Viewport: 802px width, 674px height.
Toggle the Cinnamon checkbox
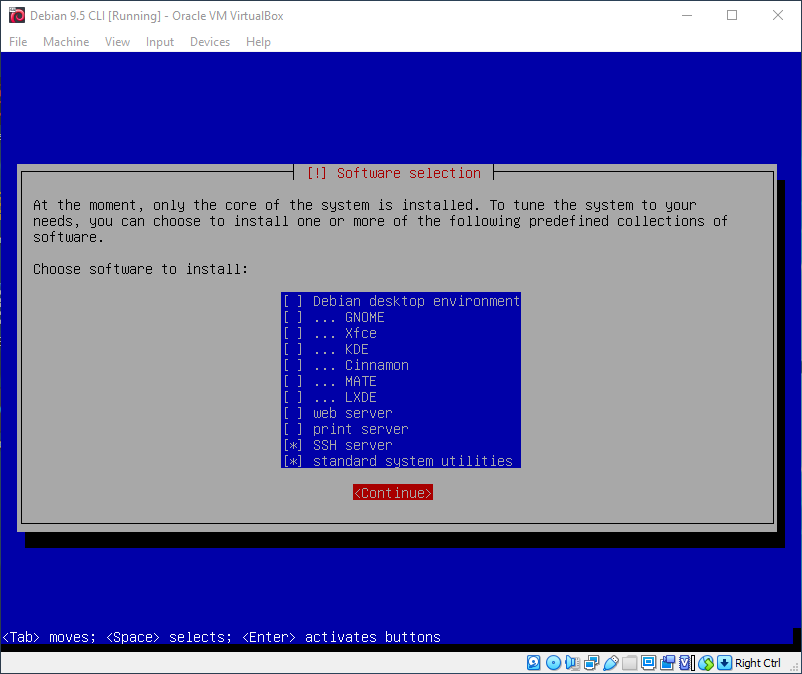pos(293,365)
